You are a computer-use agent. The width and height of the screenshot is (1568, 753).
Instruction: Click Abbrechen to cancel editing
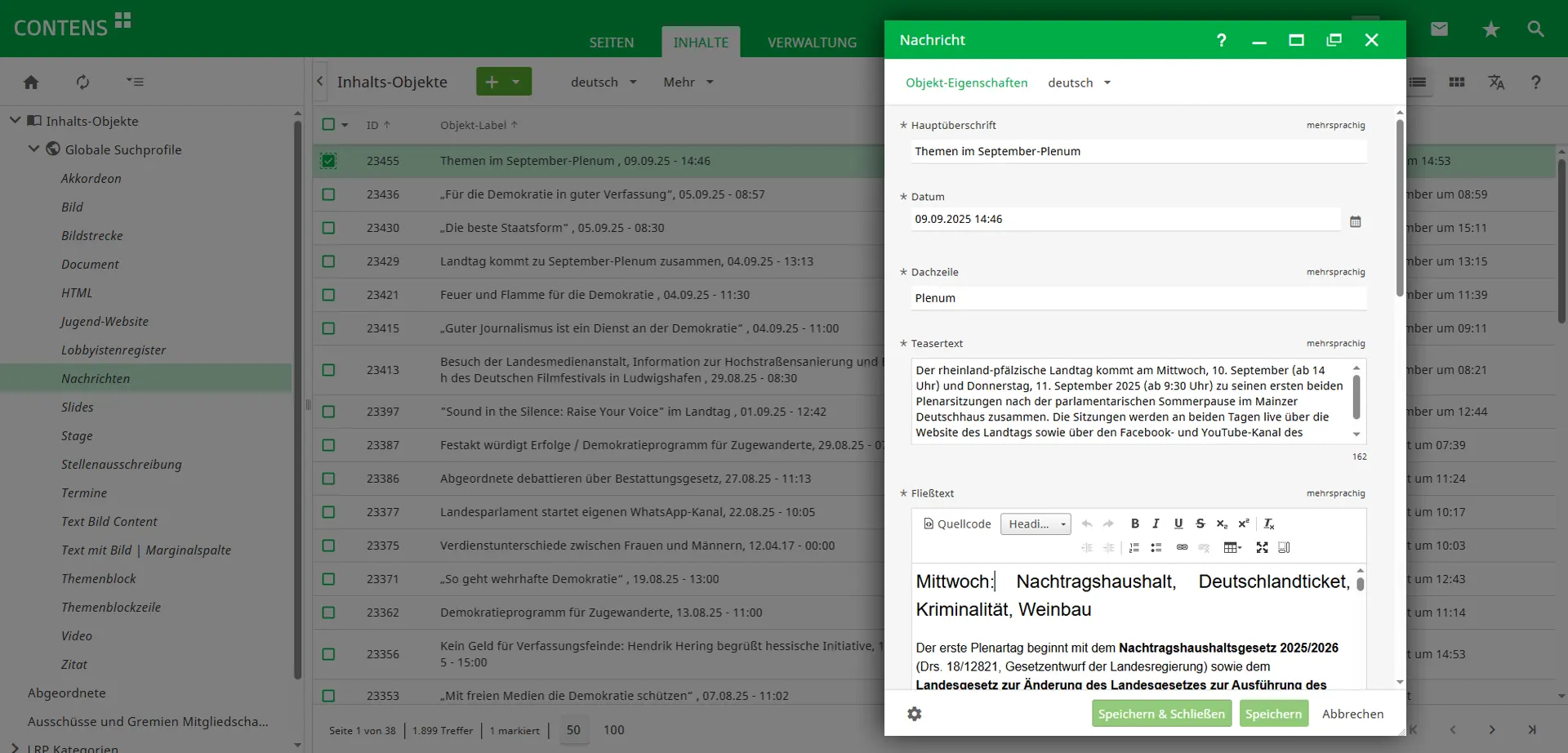click(x=1352, y=714)
